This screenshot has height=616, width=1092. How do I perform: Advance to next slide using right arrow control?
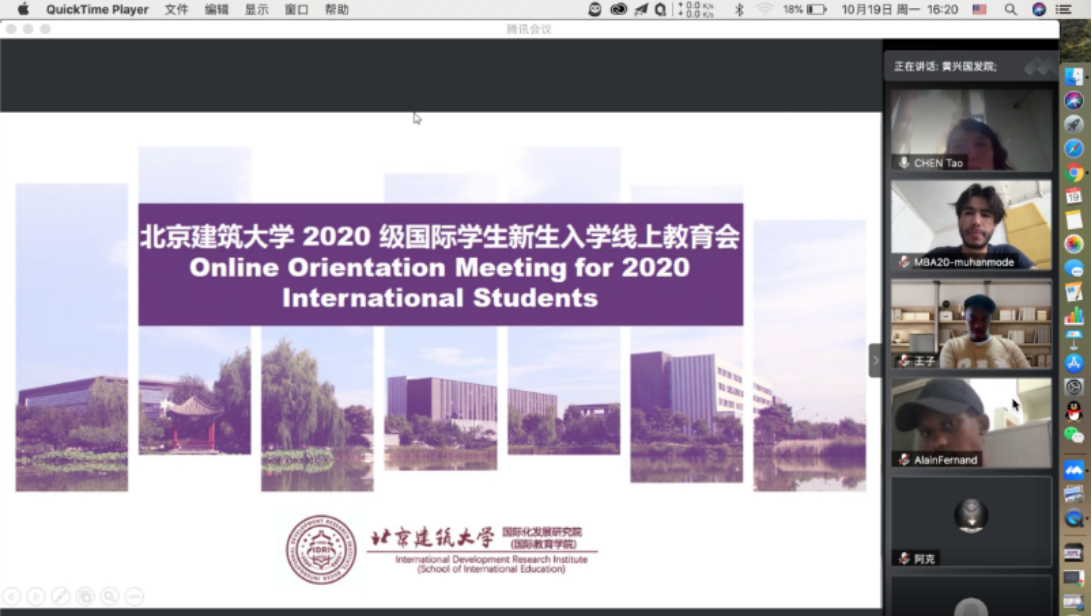pos(36,597)
